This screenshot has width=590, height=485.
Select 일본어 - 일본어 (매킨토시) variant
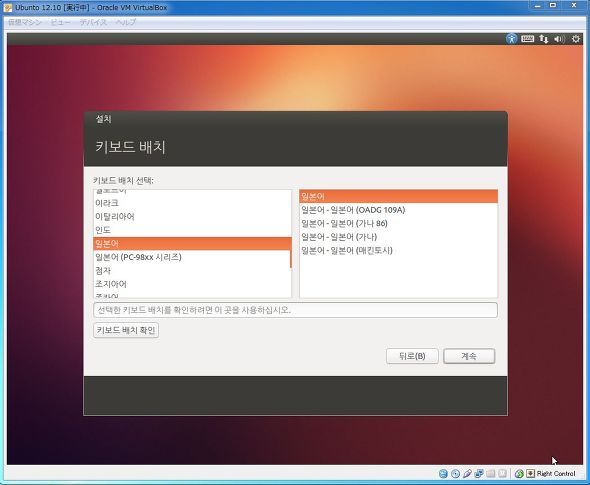398,251
